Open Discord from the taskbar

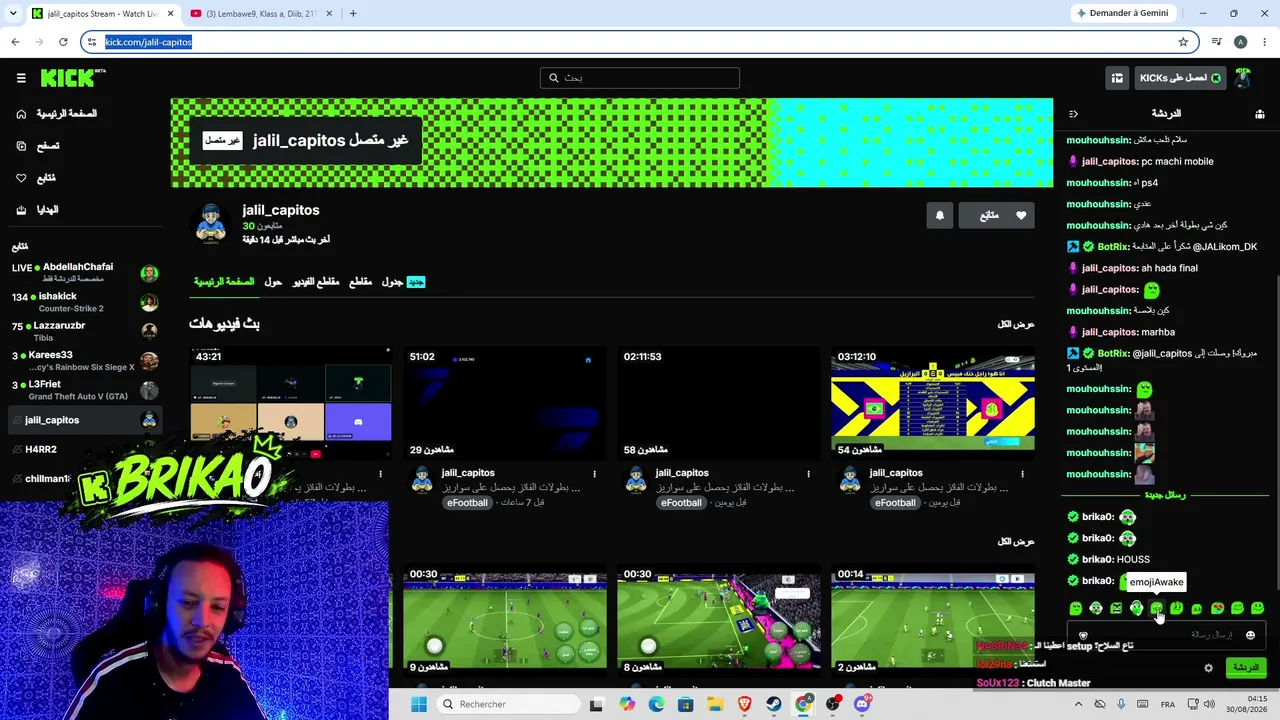pyautogui.click(x=862, y=705)
